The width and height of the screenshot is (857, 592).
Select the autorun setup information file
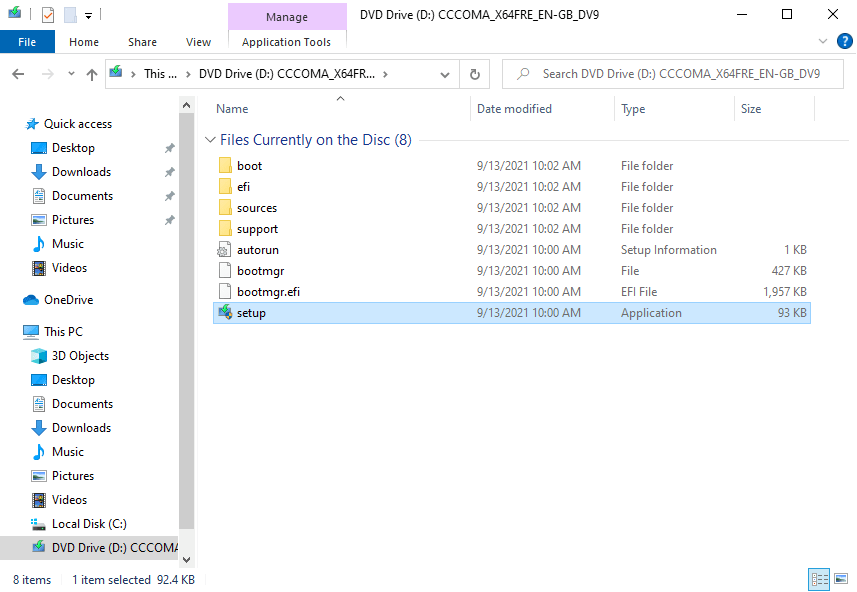[x=254, y=249]
